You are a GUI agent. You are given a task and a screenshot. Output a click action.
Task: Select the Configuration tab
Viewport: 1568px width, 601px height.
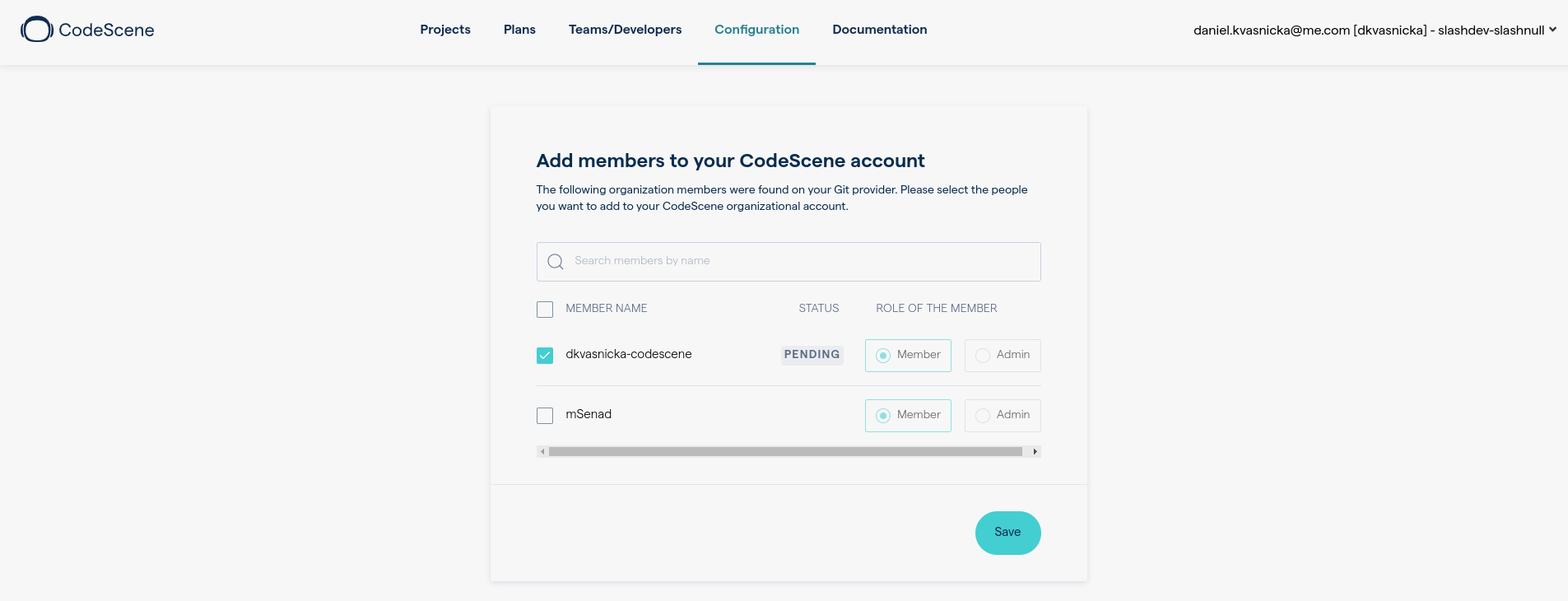coord(756,29)
